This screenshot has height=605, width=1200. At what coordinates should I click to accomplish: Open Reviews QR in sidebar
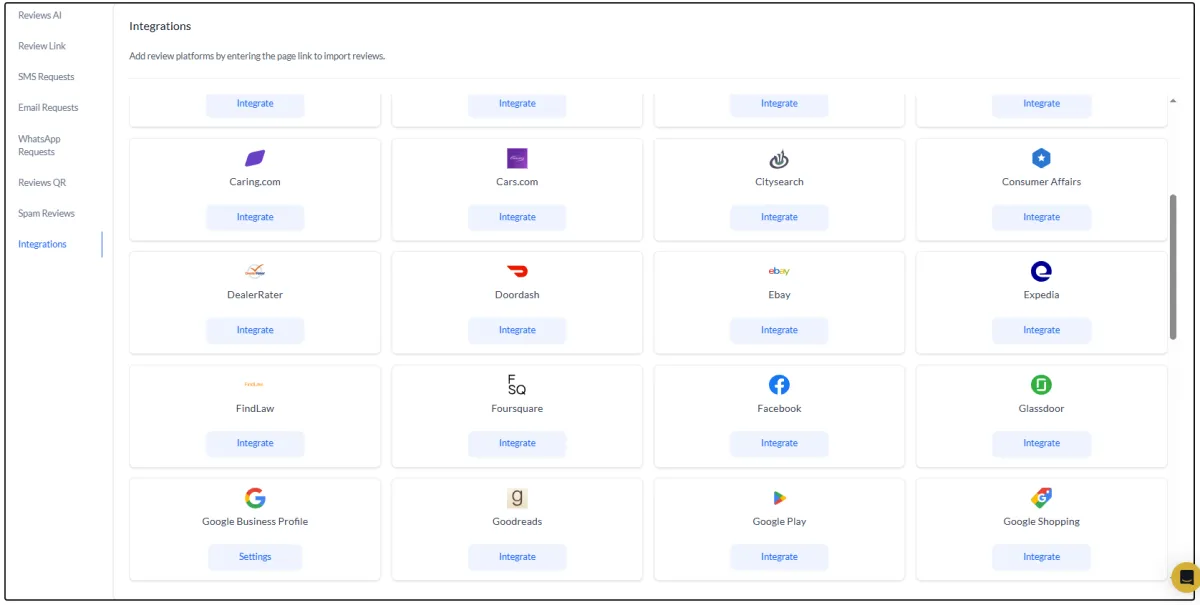(42, 183)
